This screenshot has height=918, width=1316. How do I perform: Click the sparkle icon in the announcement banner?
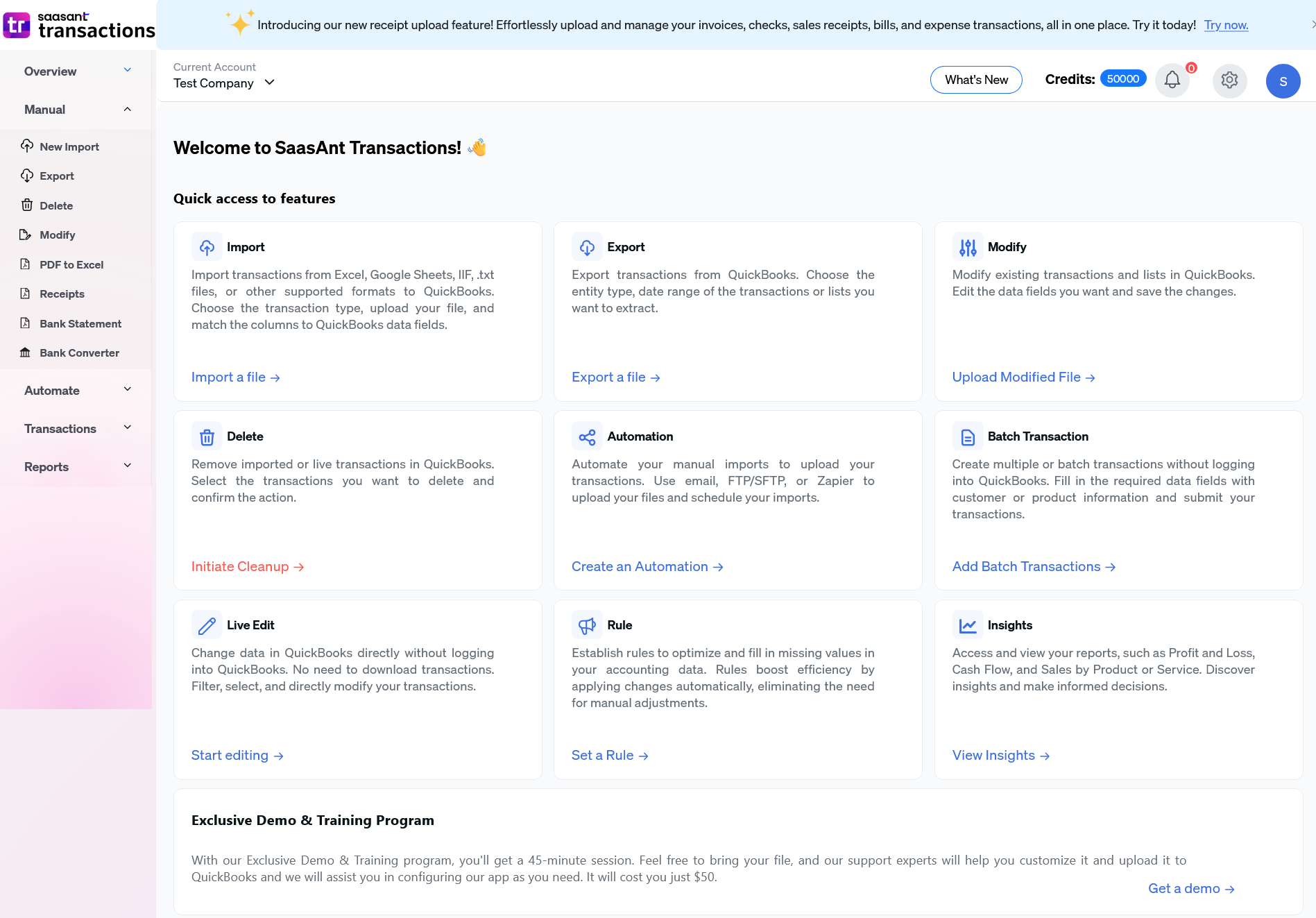click(240, 23)
